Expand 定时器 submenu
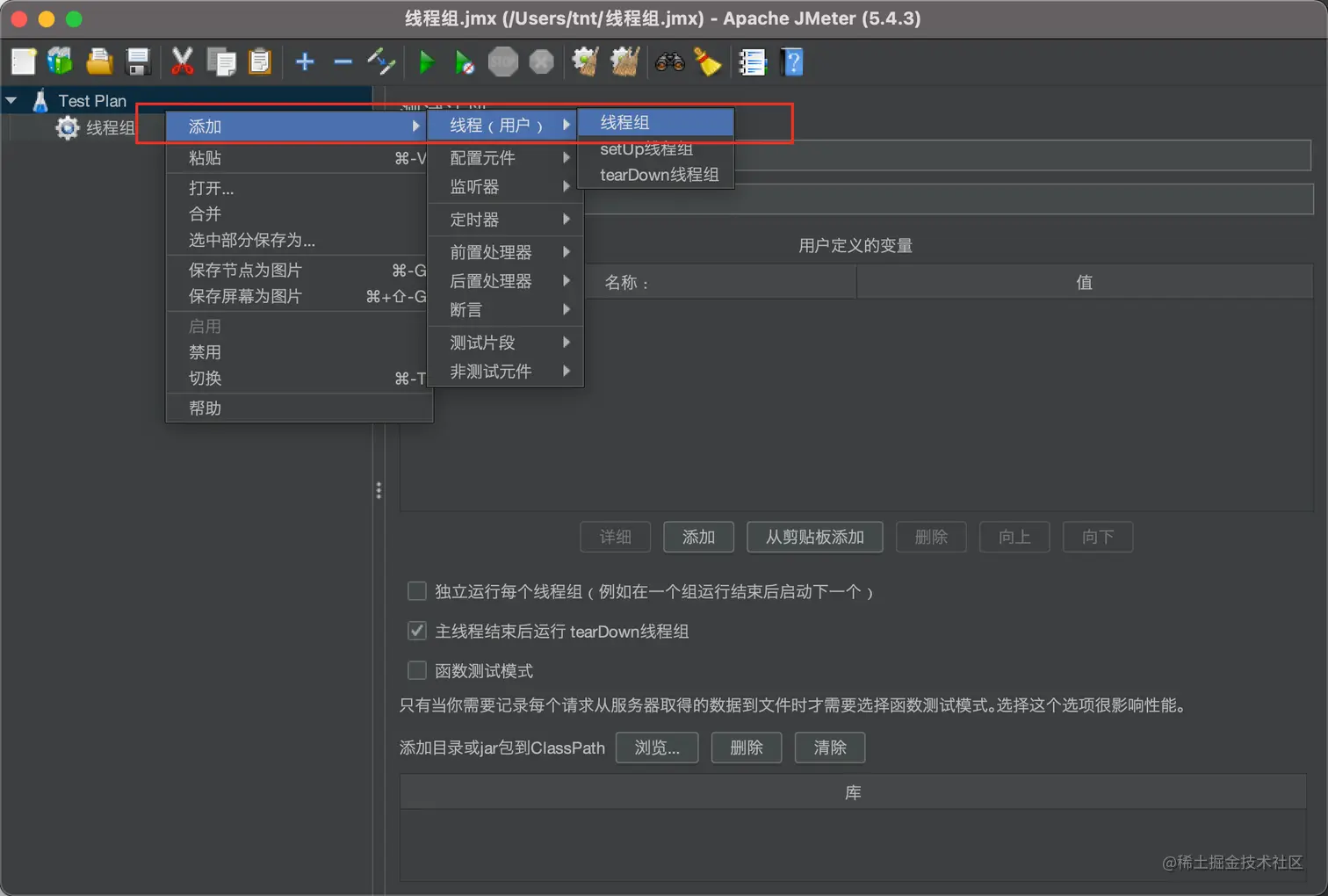 pos(505,220)
